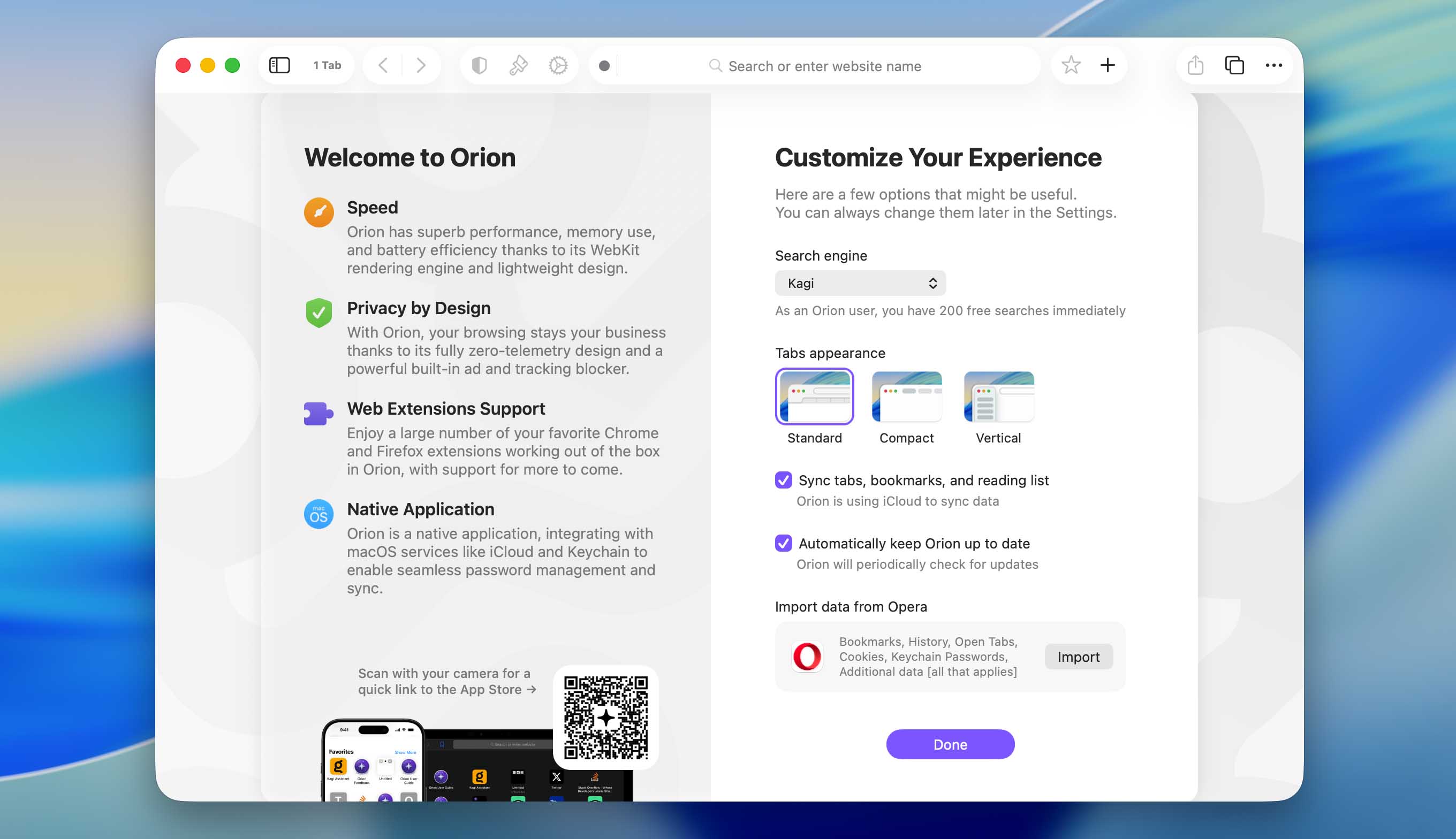Open the Search engine dropdown showing Kagi
The height and width of the screenshot is (839, 1456).
[x=860, y=283]
